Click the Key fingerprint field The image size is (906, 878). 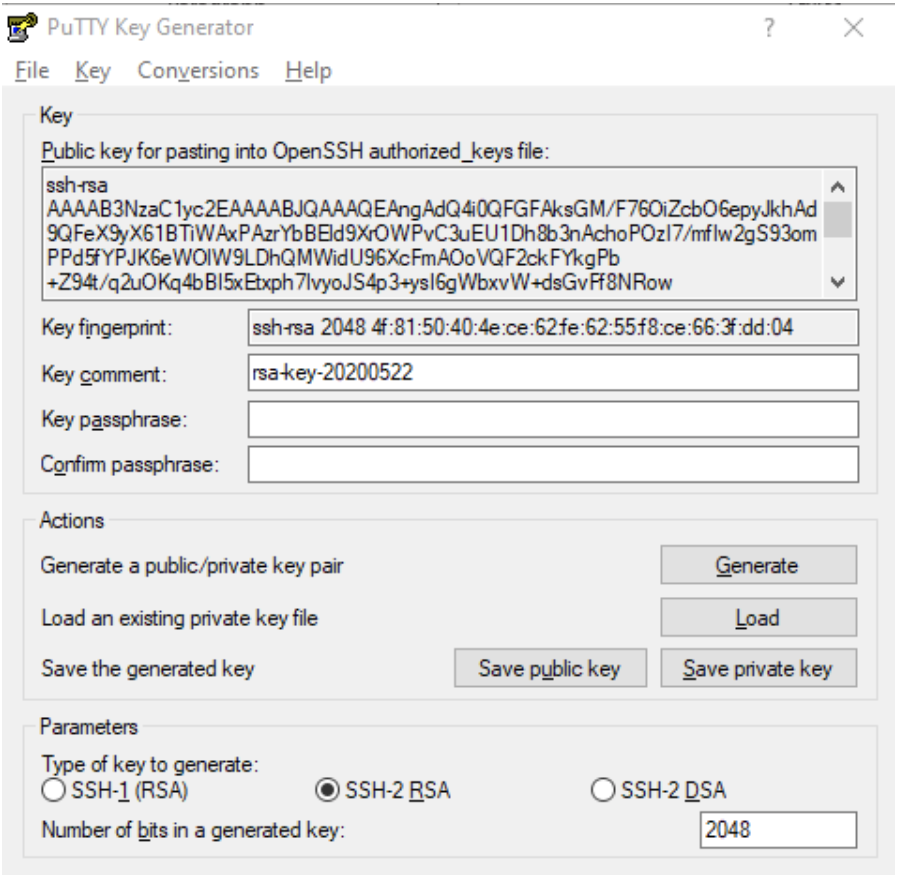[x=553, y=328]
